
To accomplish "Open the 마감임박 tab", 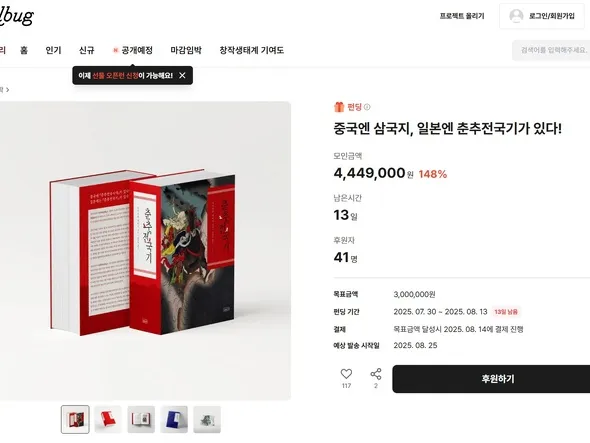I will click(x=186, y=50).
